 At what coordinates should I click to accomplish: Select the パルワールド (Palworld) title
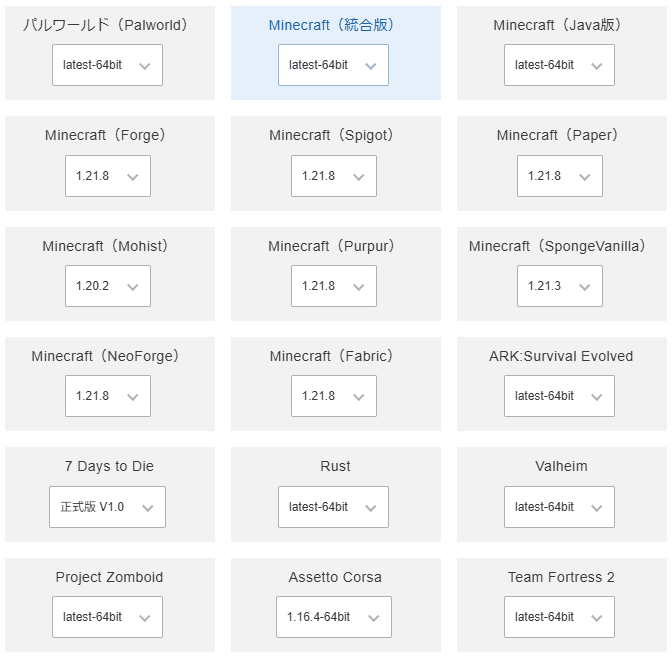pyautogui.click(x=105, y=25)
